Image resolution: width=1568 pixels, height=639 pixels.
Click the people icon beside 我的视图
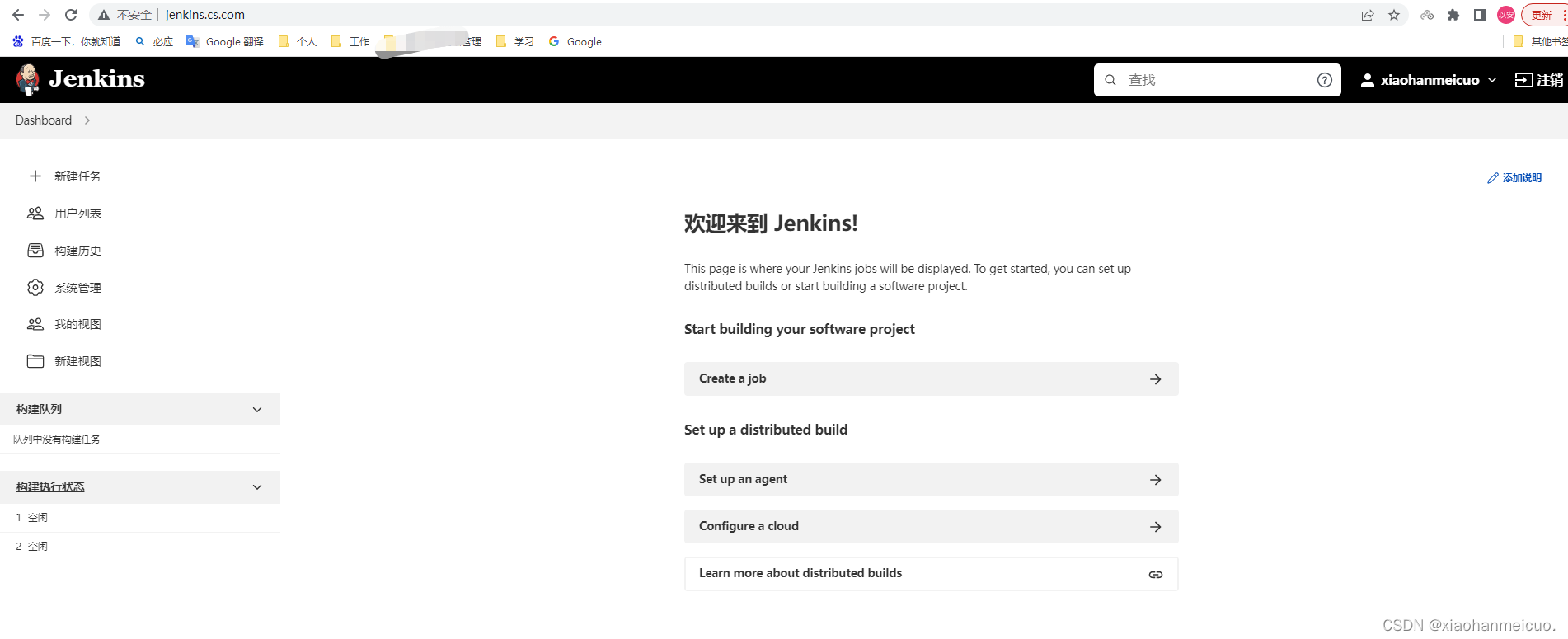pos(35,324)
